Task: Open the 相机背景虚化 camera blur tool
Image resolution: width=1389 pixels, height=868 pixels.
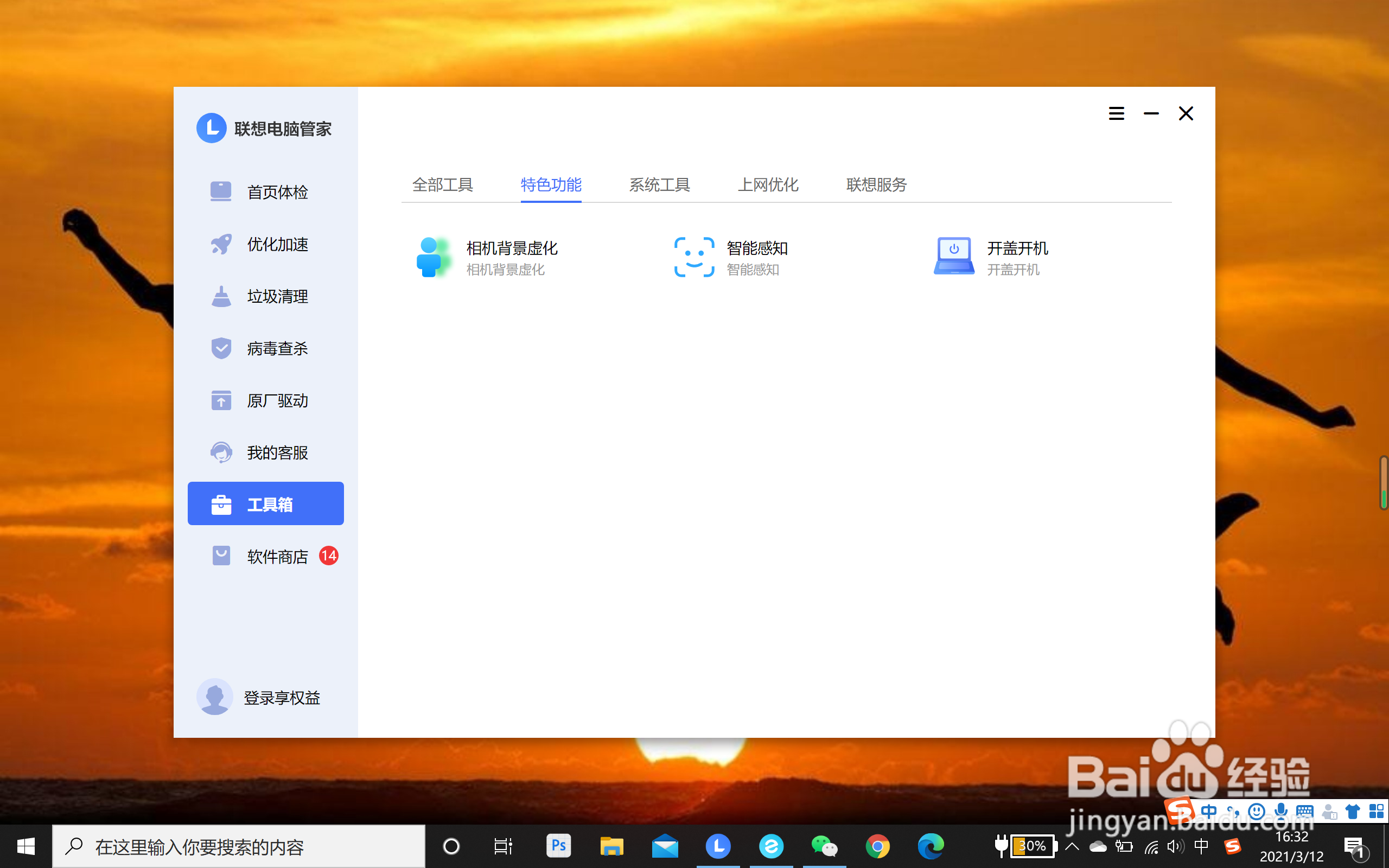Action: click(488, 257)
